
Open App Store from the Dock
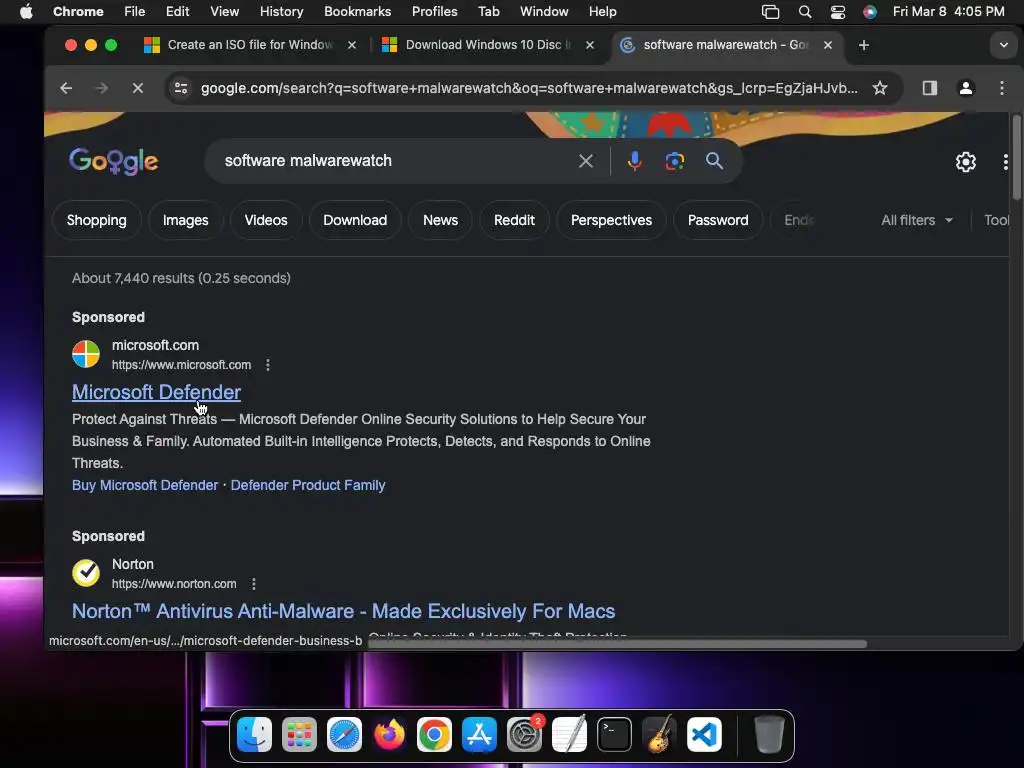pos(479,735)
